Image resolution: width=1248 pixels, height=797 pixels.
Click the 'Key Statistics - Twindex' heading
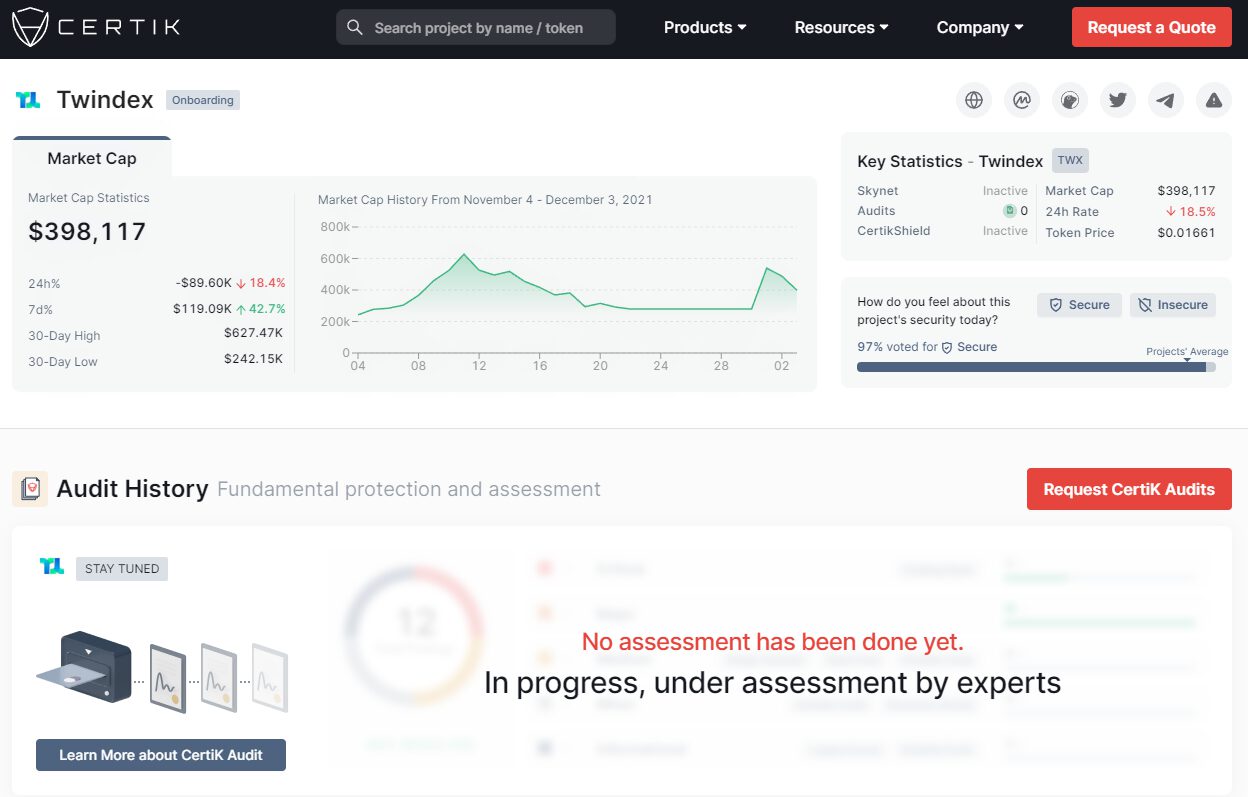click(950, 161)
